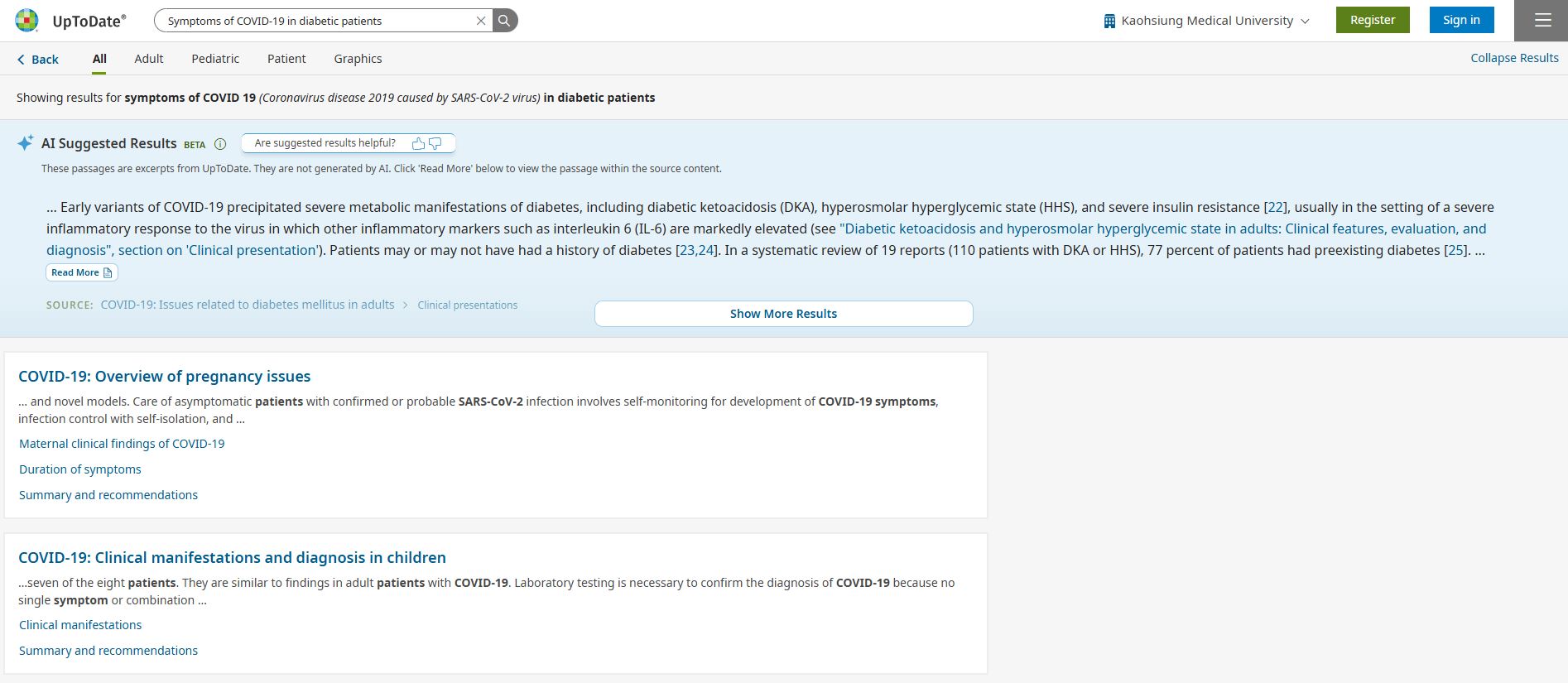
Task: Clear the search box with X icon
Action: (481, 21)
